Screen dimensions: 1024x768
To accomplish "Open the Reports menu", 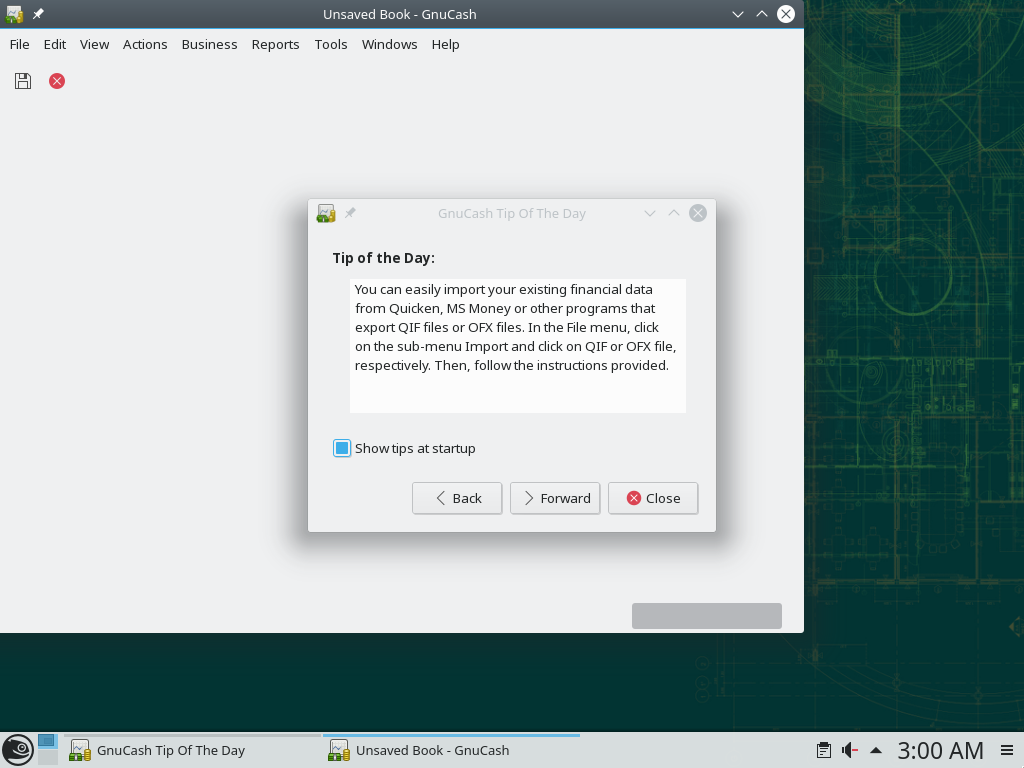I will tap(275, 44).
